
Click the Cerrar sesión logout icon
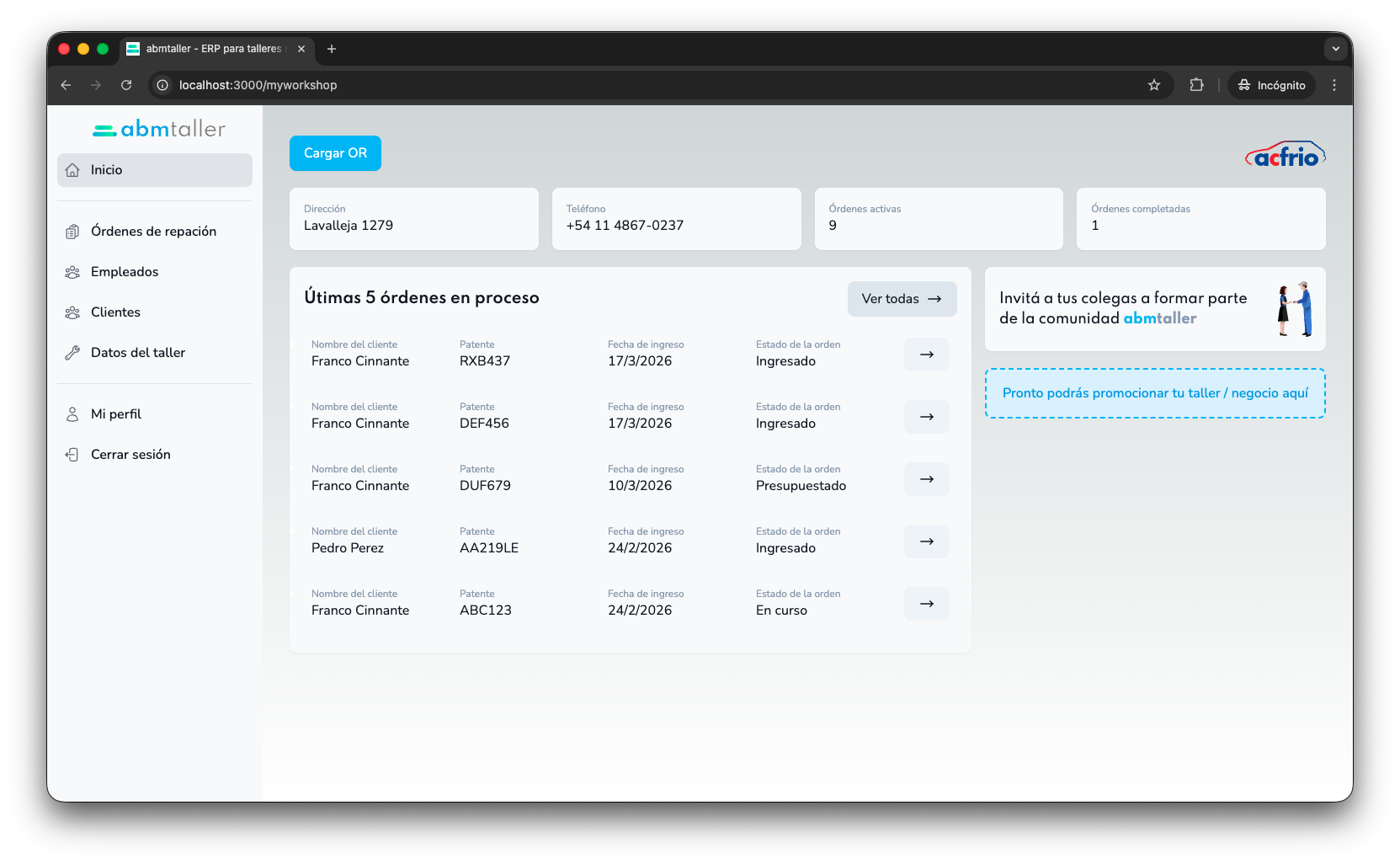pos(72,455)
